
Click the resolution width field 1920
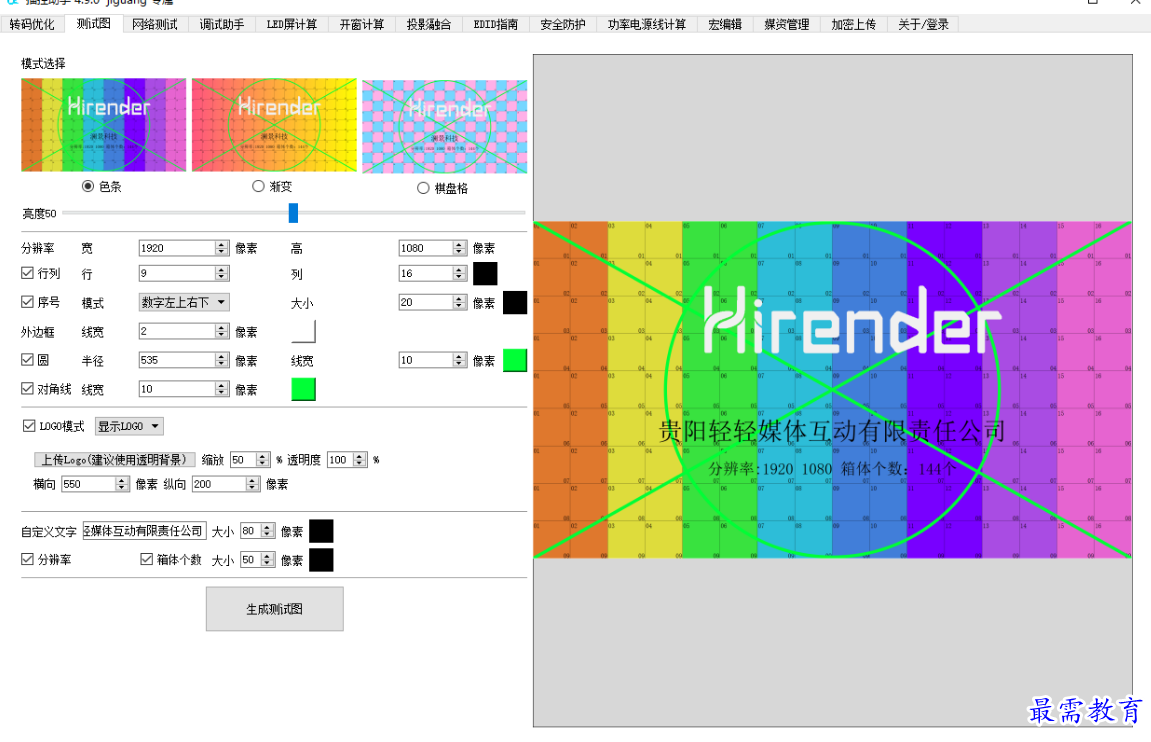tap(177, 248)
